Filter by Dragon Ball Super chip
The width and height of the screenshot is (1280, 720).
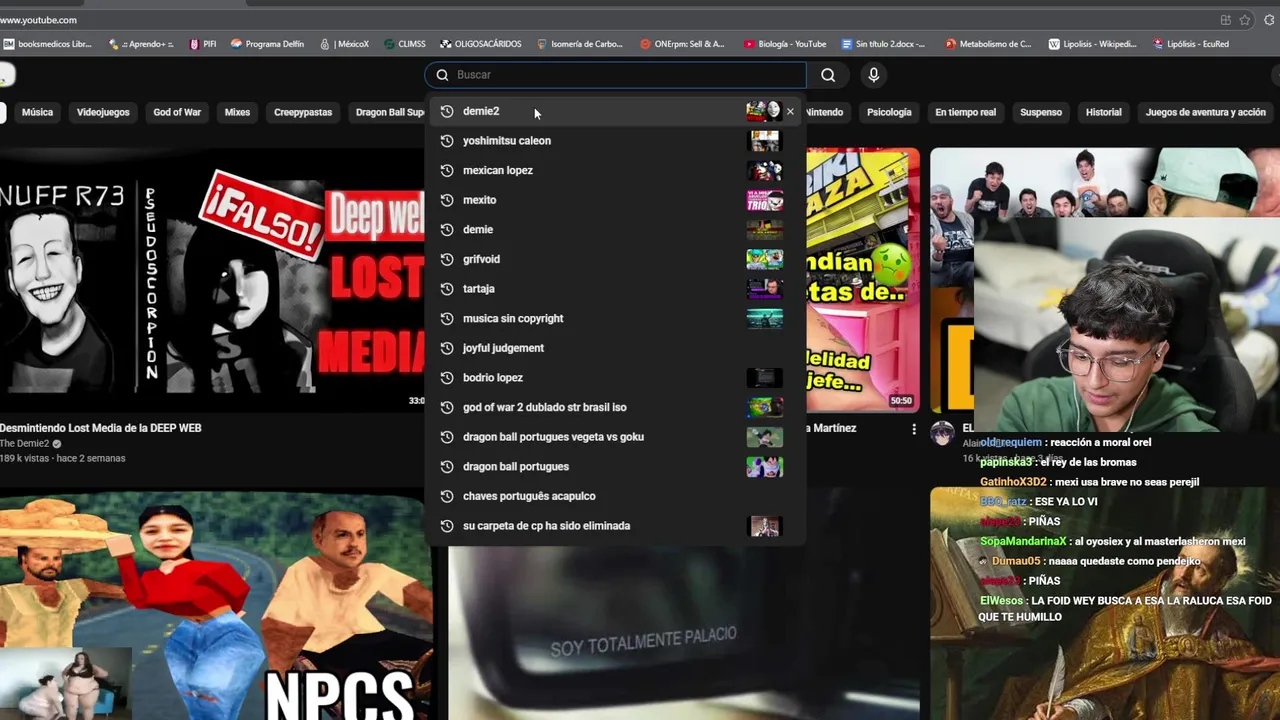[388, 112]
